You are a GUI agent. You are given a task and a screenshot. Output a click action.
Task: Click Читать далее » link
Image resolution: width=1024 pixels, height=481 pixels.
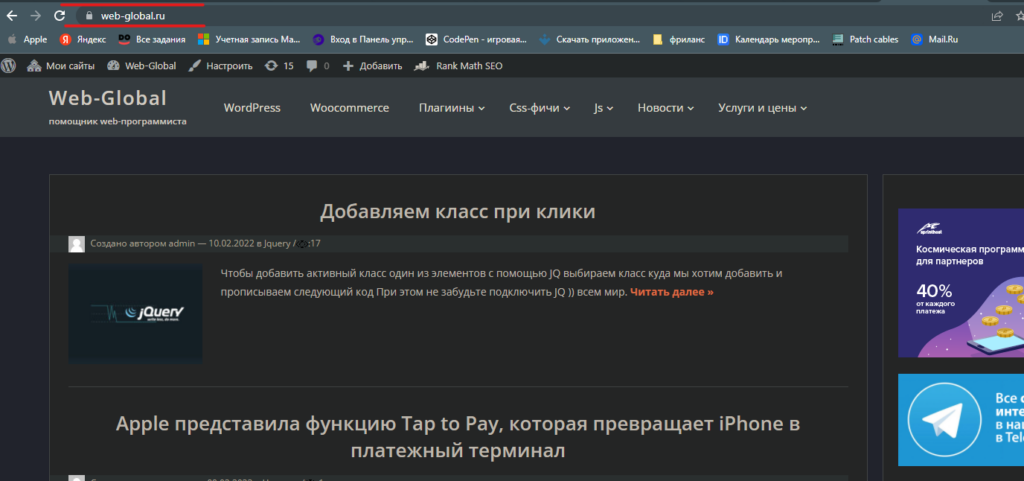671,292
